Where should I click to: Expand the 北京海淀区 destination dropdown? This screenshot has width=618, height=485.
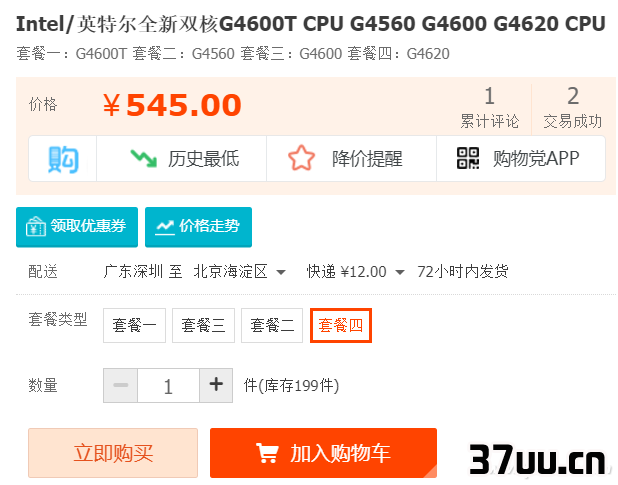click(x=239, y=272)
